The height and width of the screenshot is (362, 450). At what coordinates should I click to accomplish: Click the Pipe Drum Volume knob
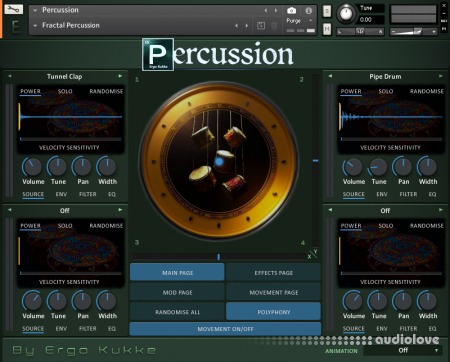tap(353, 166)
